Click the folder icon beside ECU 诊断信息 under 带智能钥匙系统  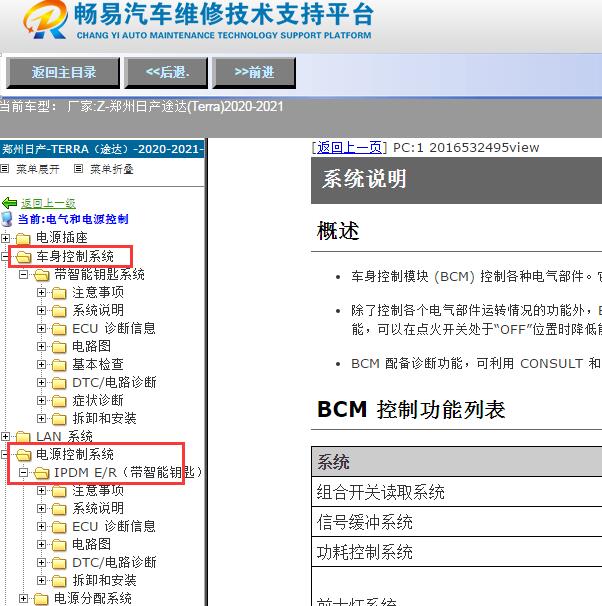pos(59,329)
